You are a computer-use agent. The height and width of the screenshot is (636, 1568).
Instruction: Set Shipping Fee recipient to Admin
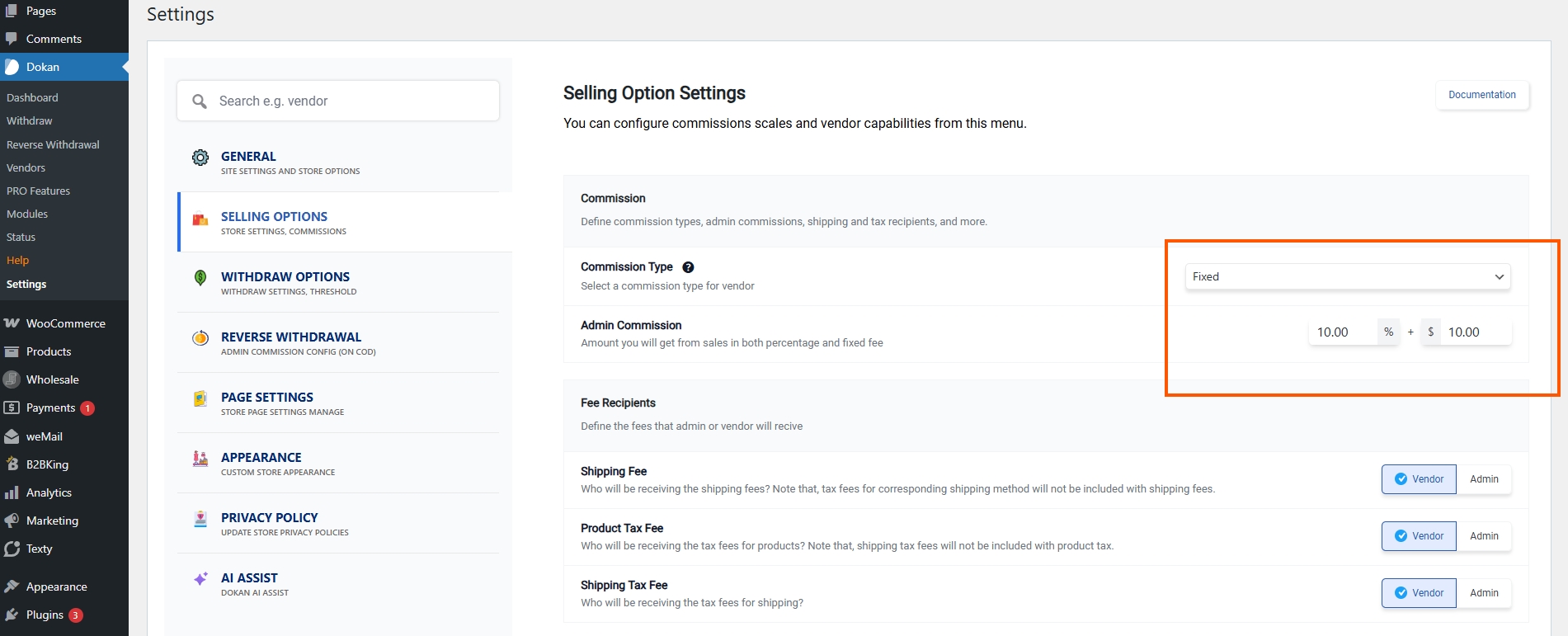click(1483, 479)
